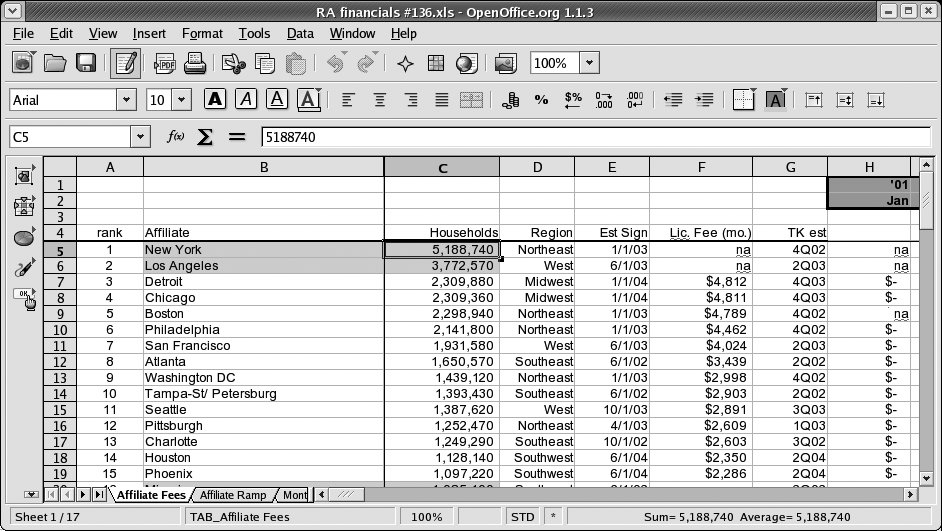Increase the cell indent
Screen dimensions: 942x531
(x=704, y=100)
